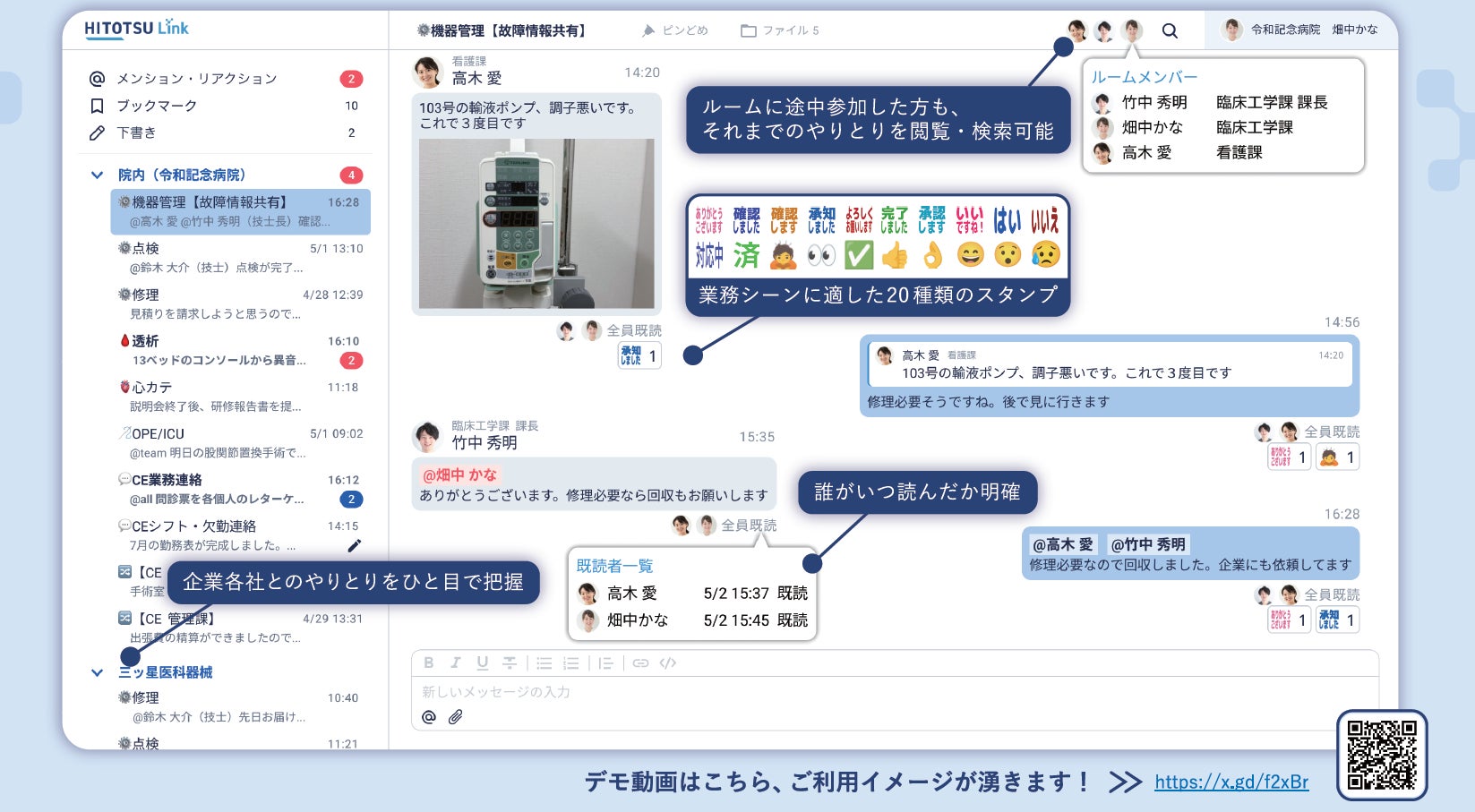This screenshot has width=1475, height=812.
Task: Insert a code block in the editor
Action: click(x=668, y=663)
